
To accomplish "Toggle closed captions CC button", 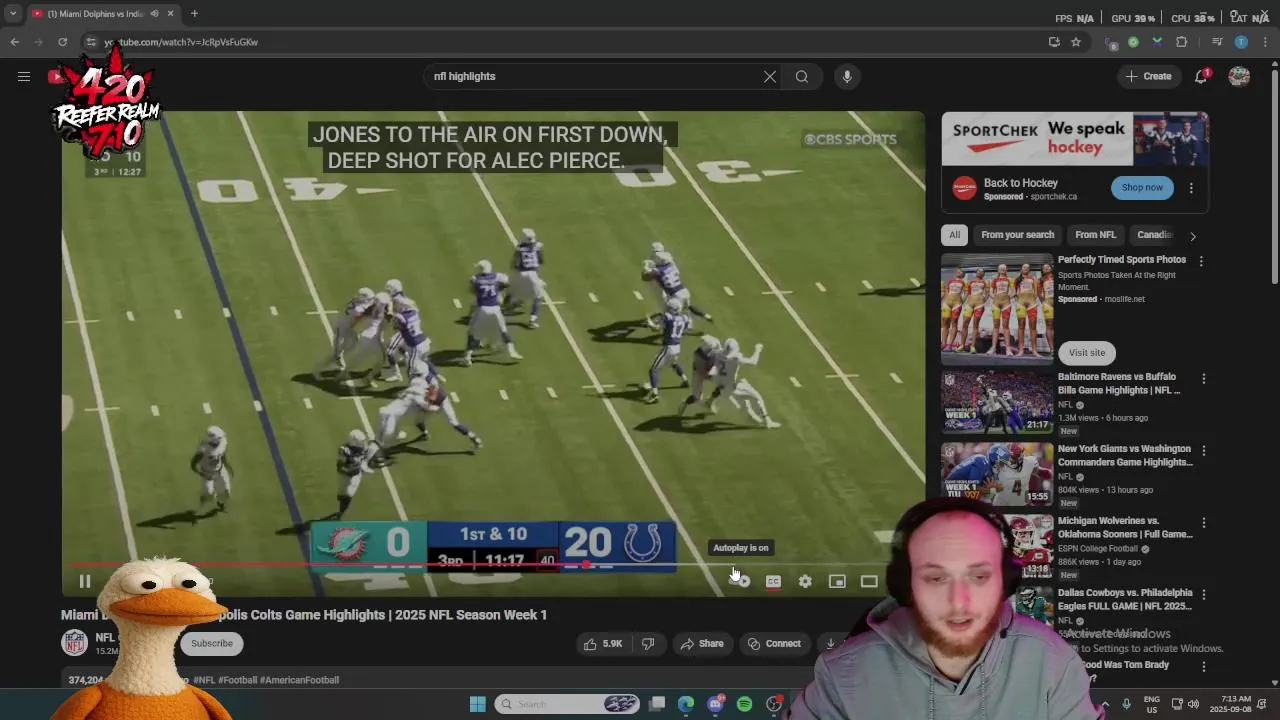I will coord(773,581).
